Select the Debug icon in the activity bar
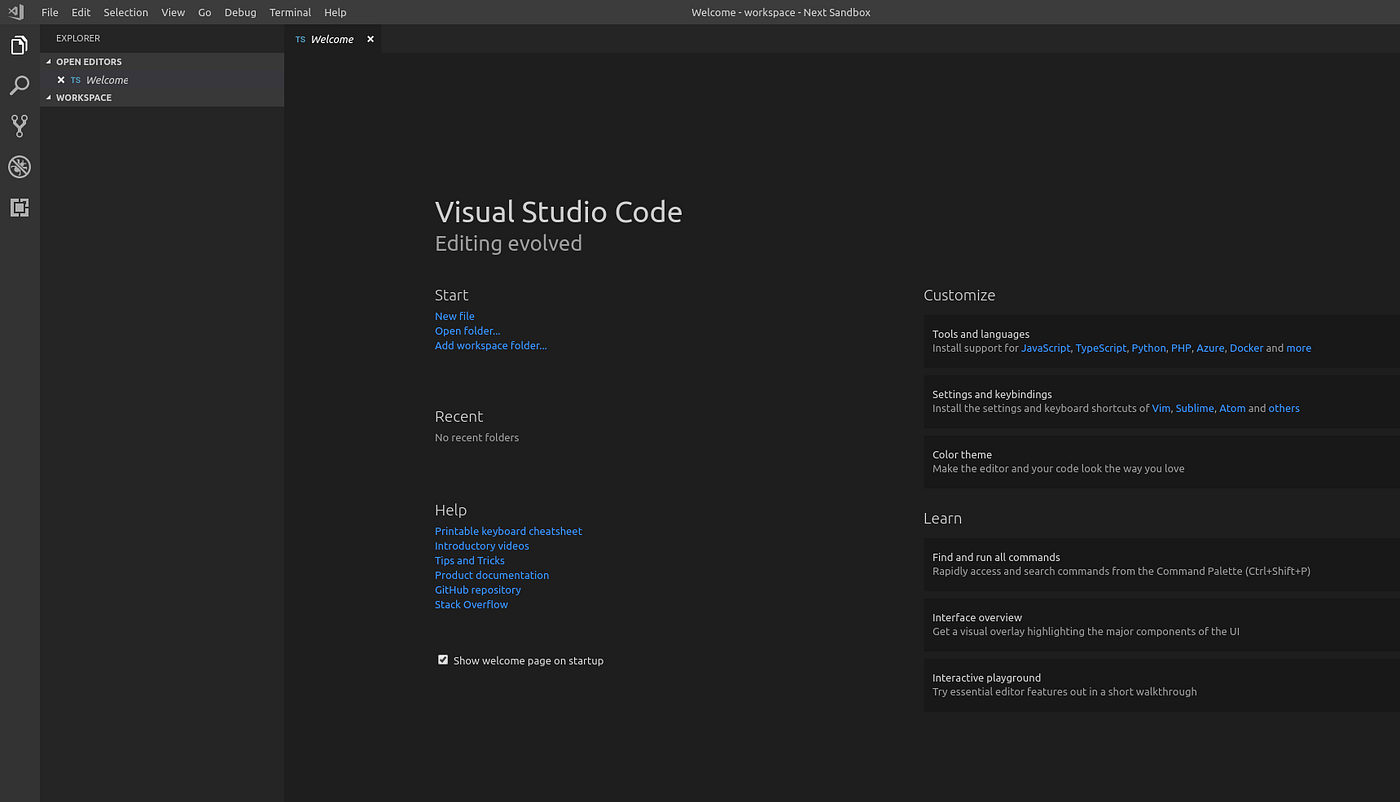 [x=19, y=166]
